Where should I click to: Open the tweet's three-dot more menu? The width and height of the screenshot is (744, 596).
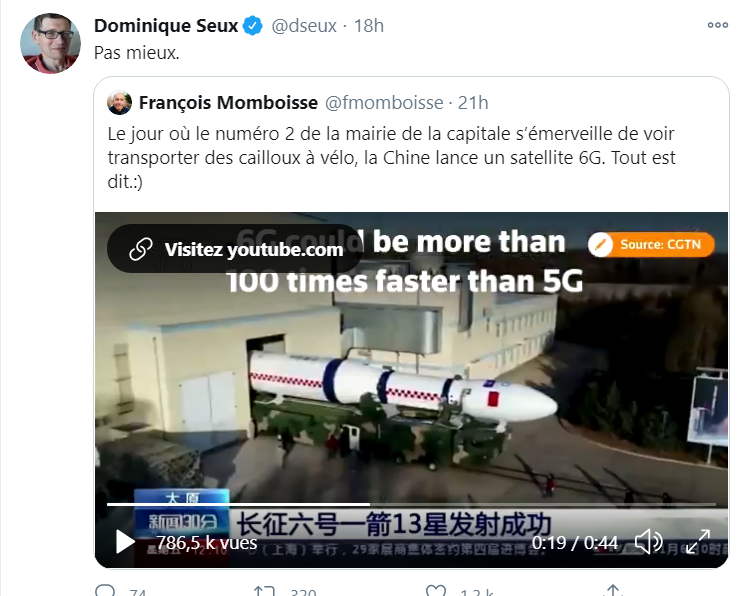(717, 25)
